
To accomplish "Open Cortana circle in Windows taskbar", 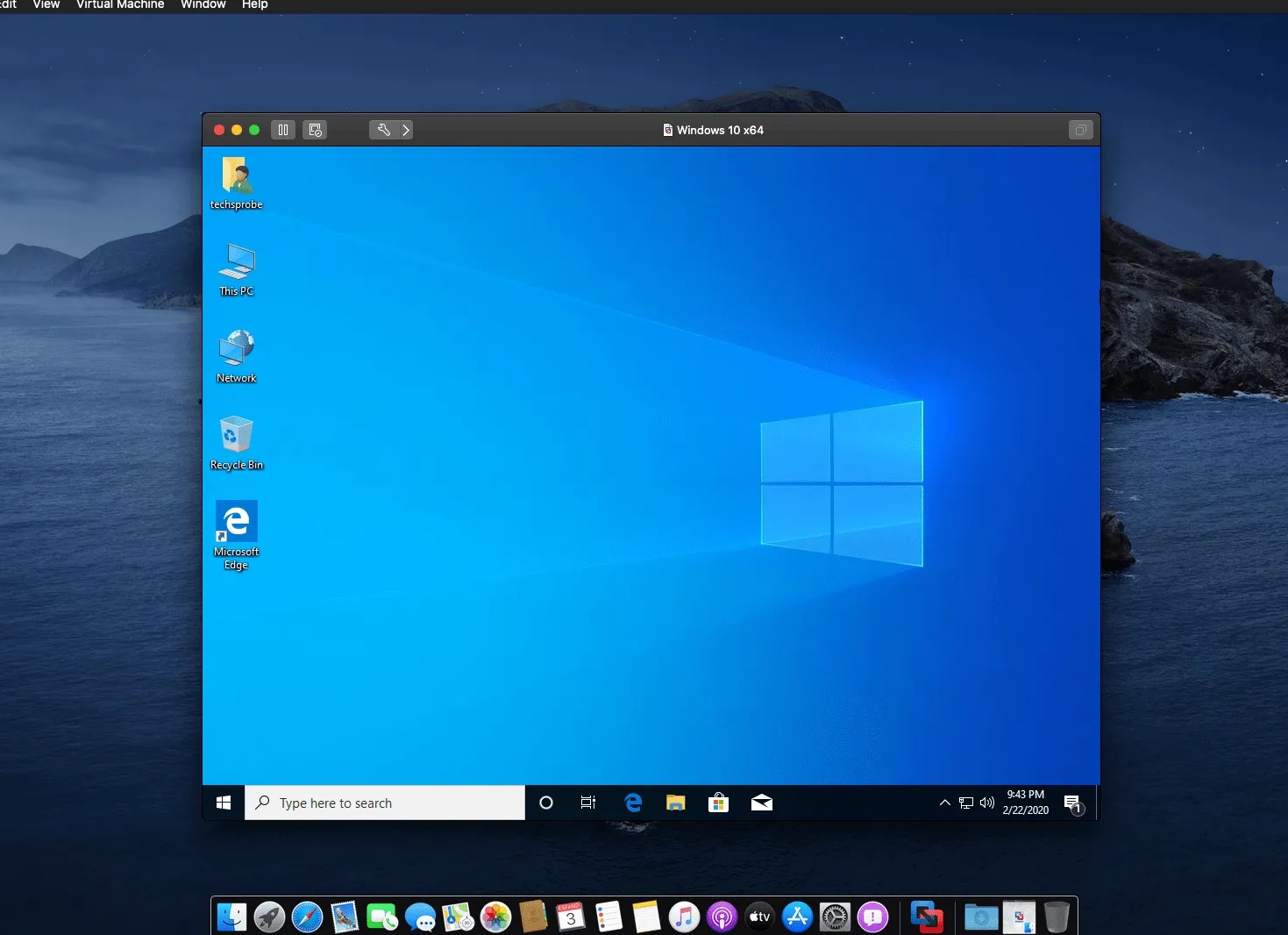I will click(546, 803).
